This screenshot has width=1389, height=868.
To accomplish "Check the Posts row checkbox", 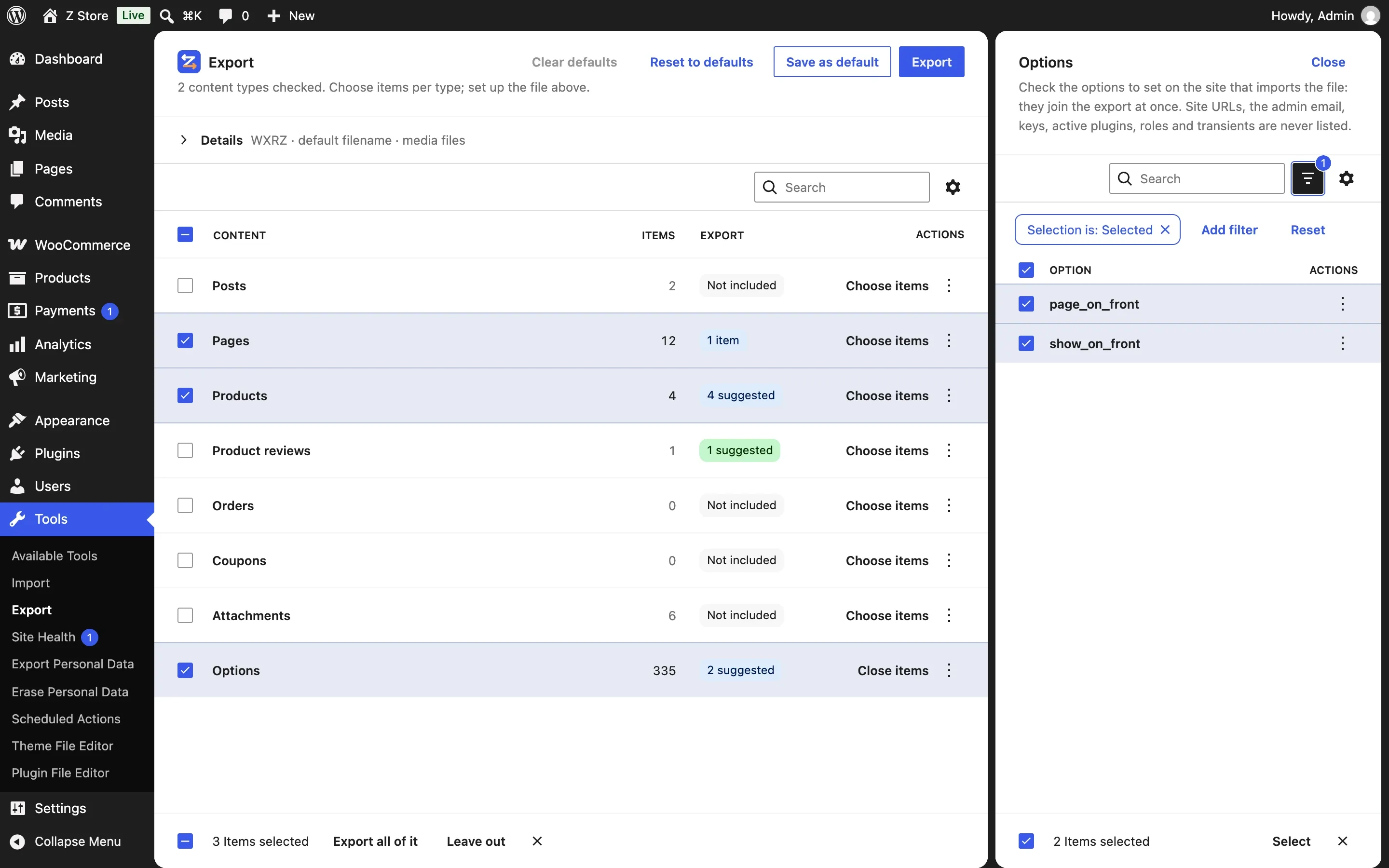I will click(x=185, y=285).
